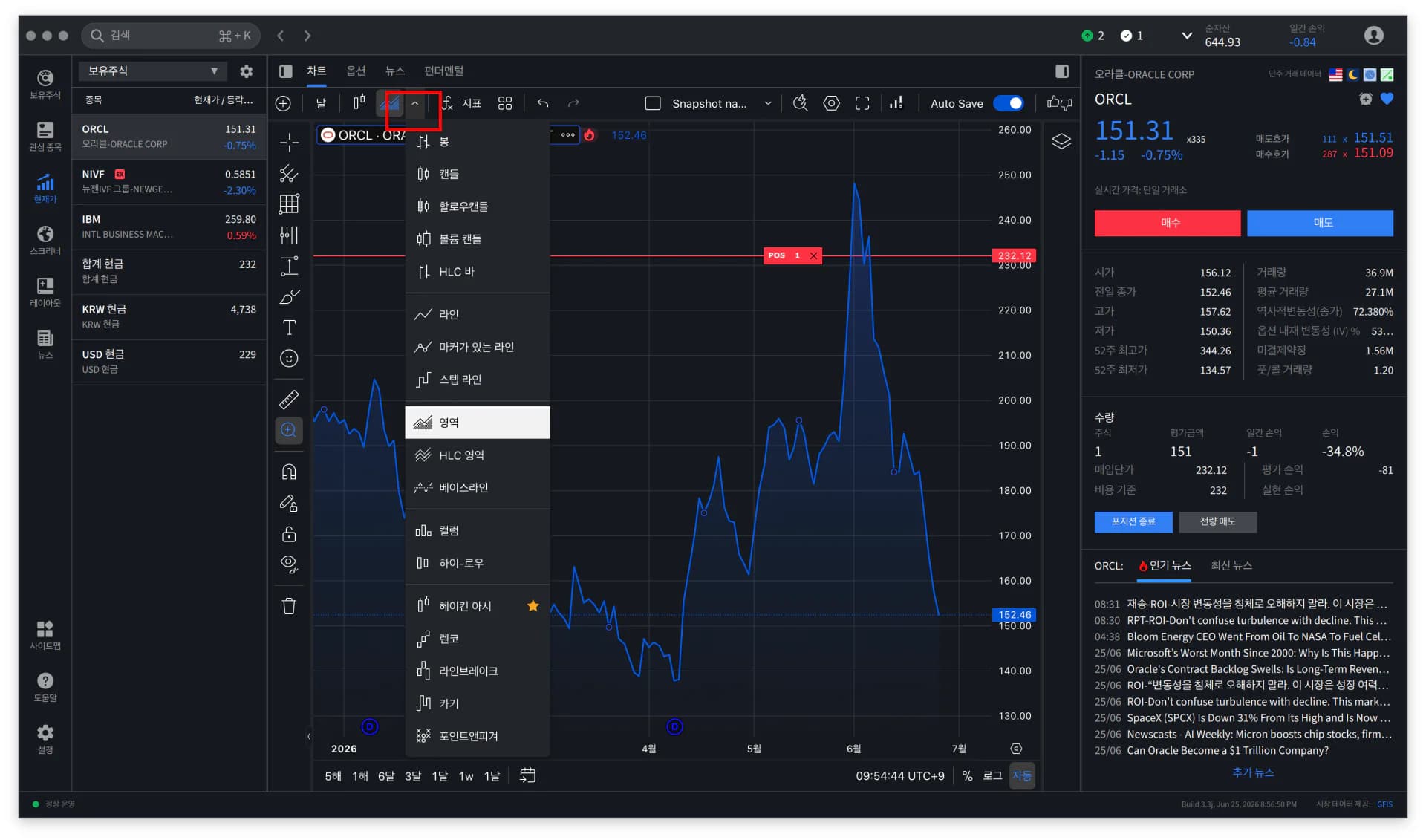Click the trash icon to remove drawings
1426x840 pixels.
tap(289, 606)
